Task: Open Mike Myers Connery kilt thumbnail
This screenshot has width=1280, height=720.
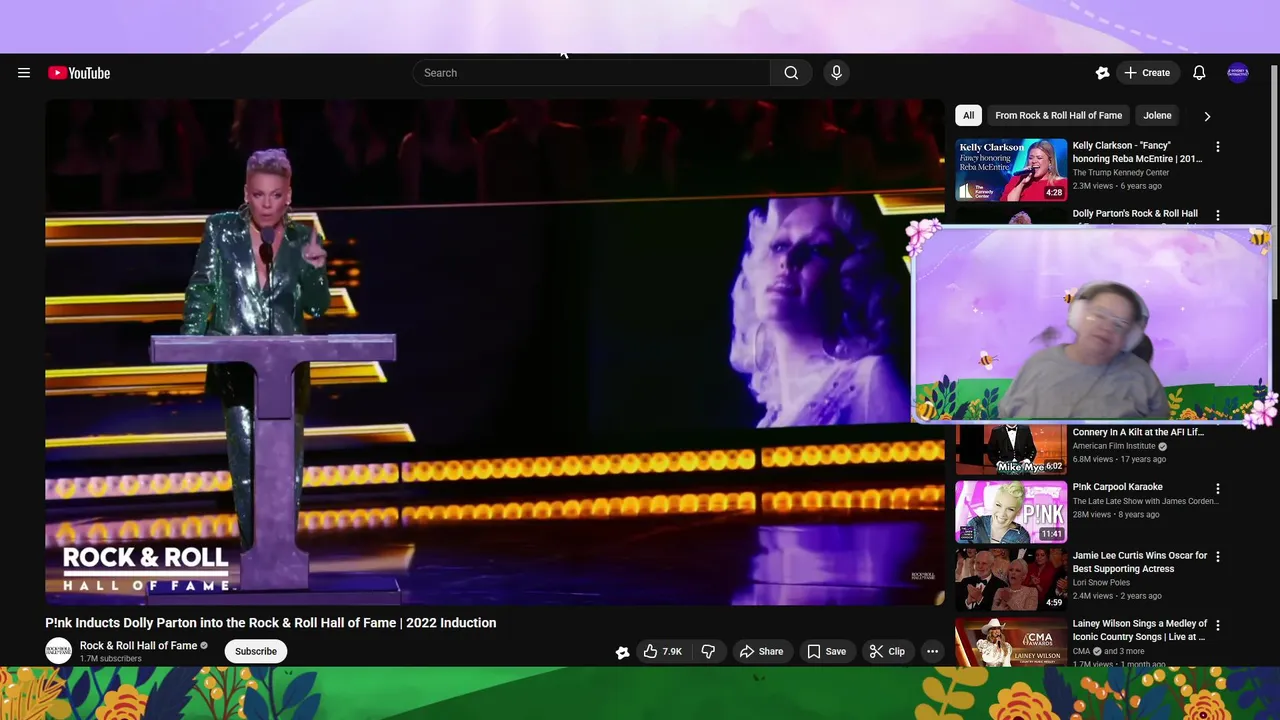Action: (x=1011, y=449)
